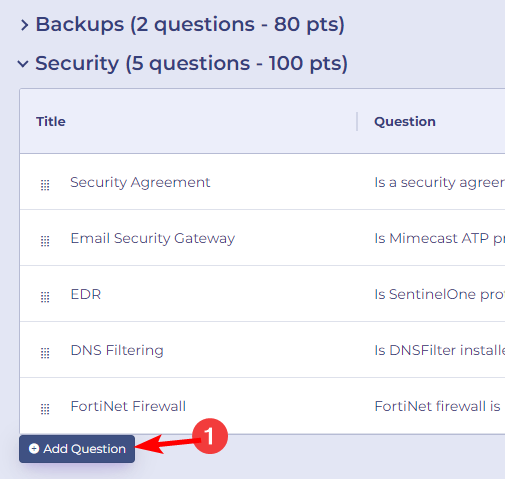This screenshot has height=479, width=505.
Task: Click drag handle icon for Security Agreement
Action: tap(45, 185)
